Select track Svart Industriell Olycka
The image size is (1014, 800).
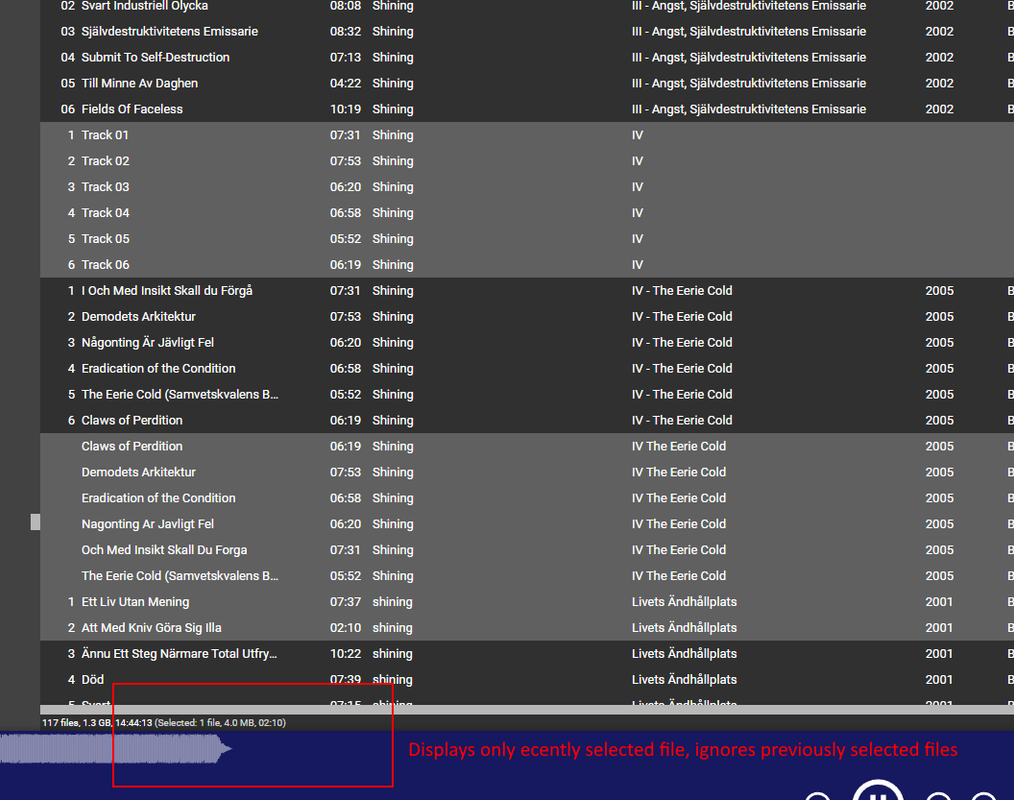click(527, 6)
